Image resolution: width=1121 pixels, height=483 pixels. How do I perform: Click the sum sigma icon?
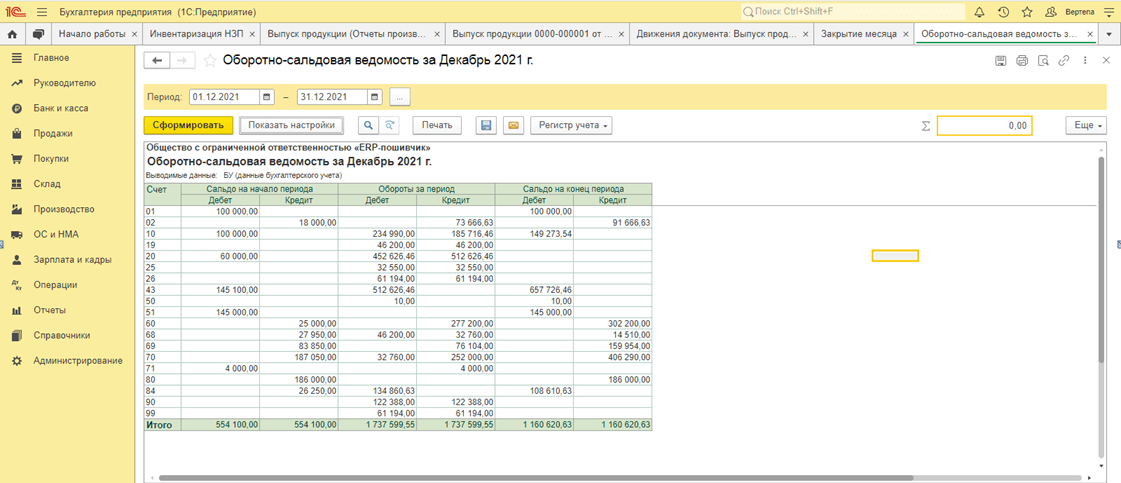point(926,126)
